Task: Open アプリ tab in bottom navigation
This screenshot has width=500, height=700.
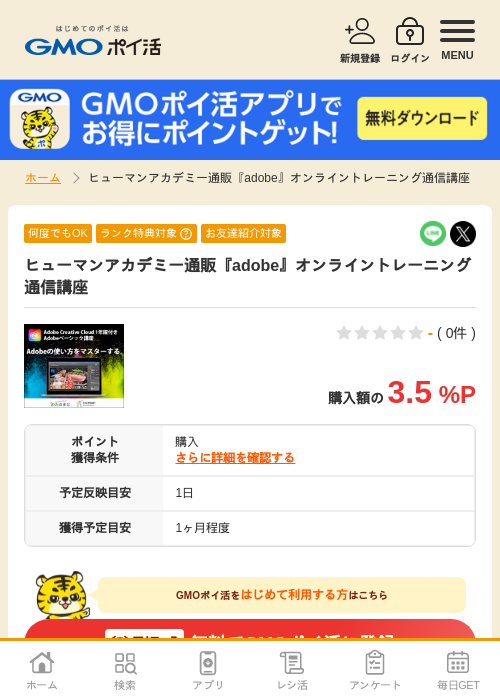Action: pyautogui.click(x=208, y=671)
